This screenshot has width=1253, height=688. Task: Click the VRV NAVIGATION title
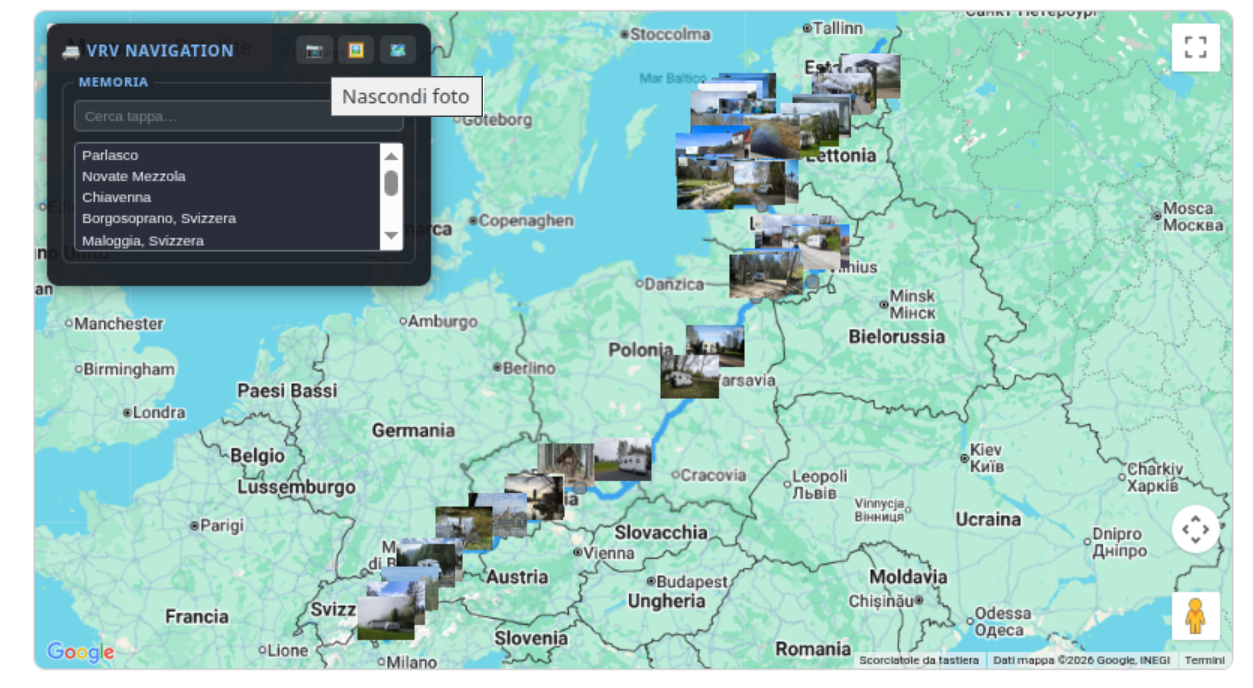pyautogui.click(x=160, y=51)
